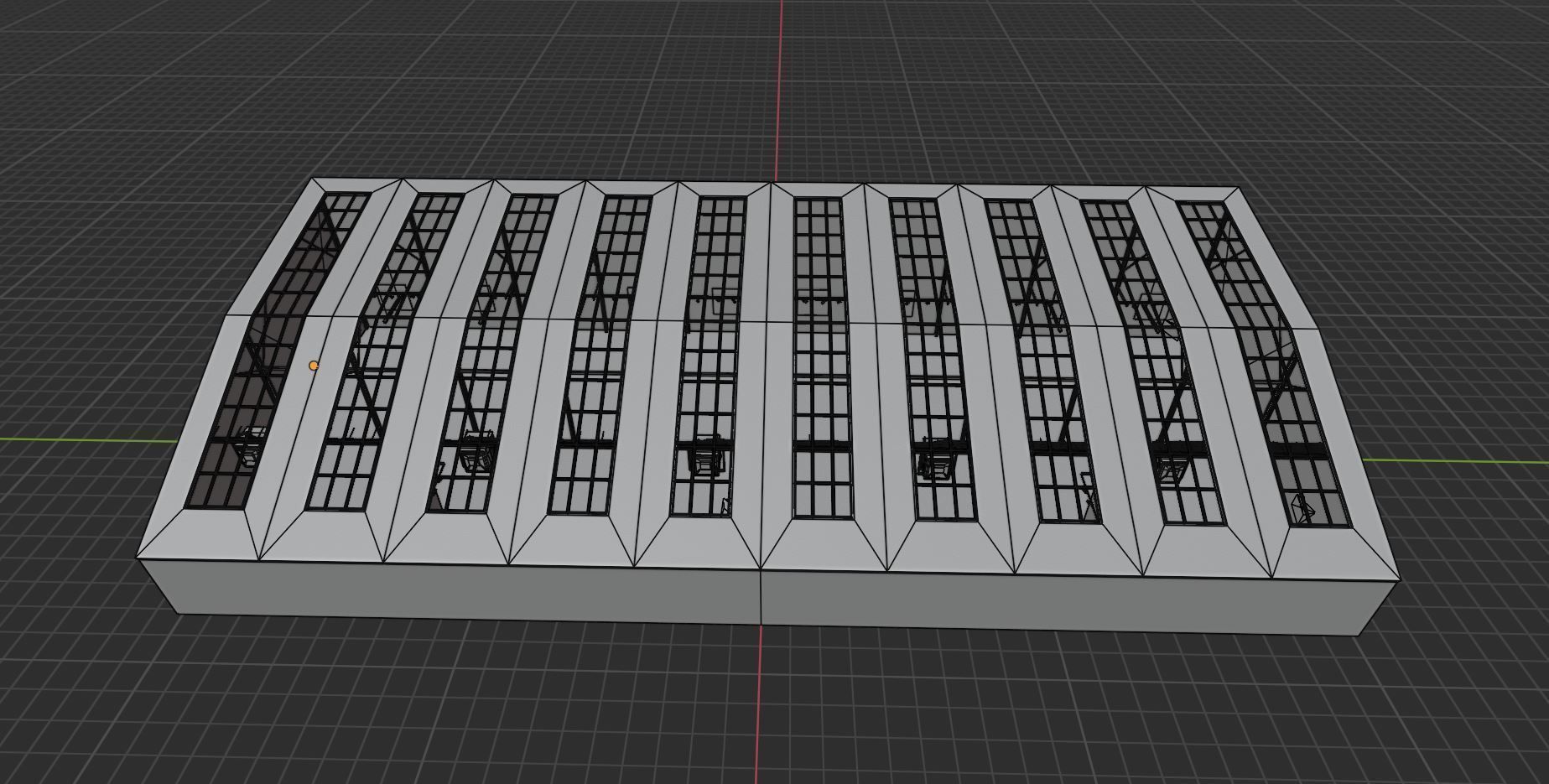Image resolution: width=1549 pixels, height=784 pixels.
Task: Click the orange origin dot on the roof
Action: pyautogui.click(x=314, y=366)
